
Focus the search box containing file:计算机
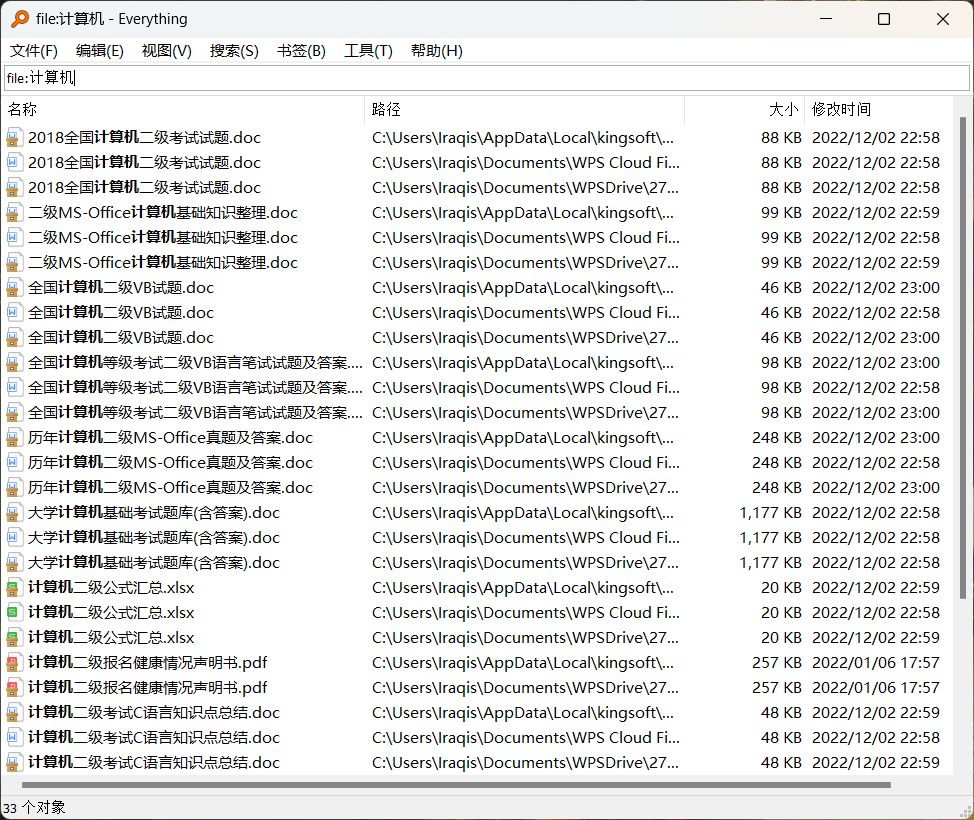tap(486, 78)
